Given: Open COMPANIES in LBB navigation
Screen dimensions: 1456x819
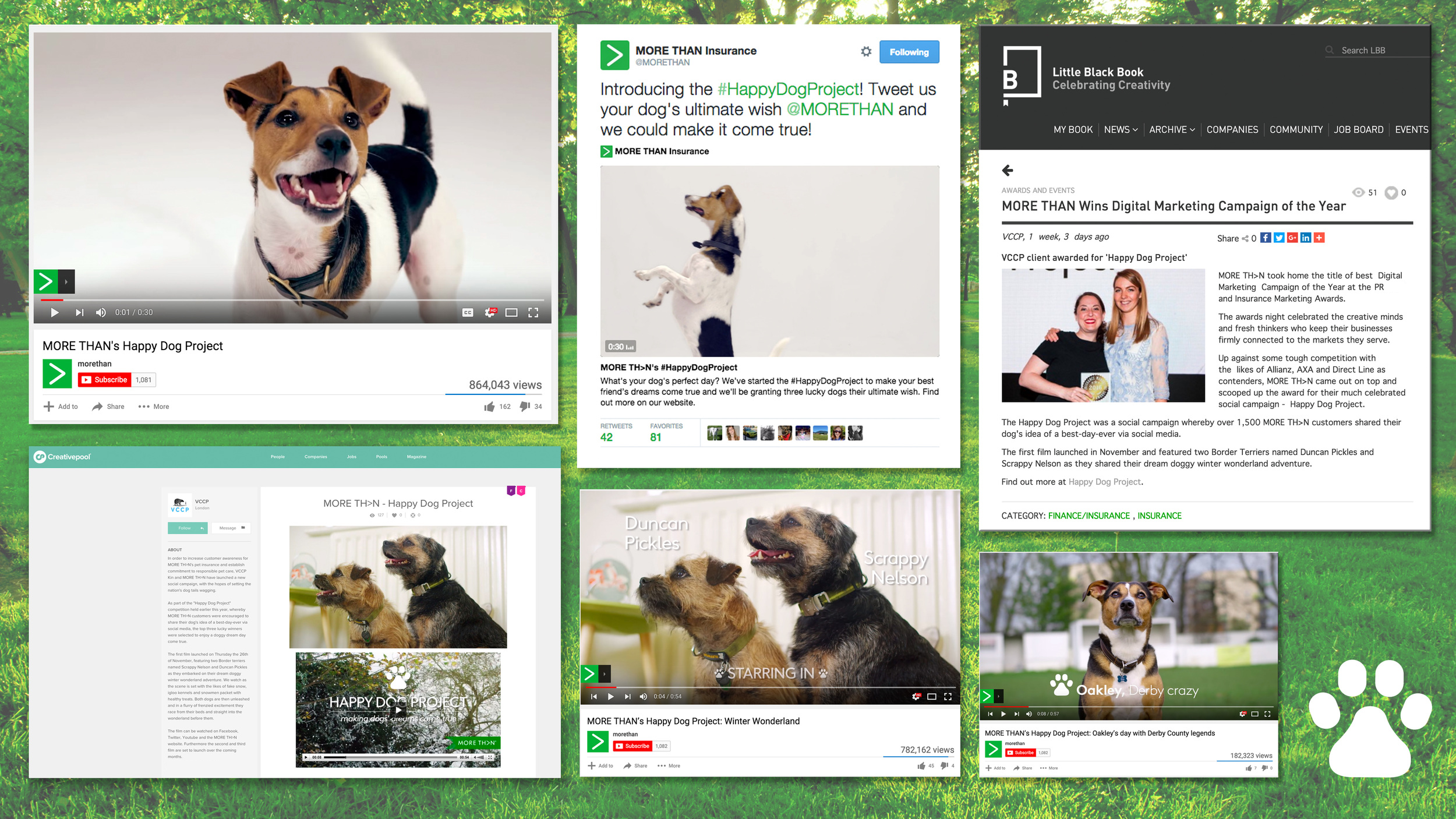Looking at the screenshot, I should (1232, 129).
